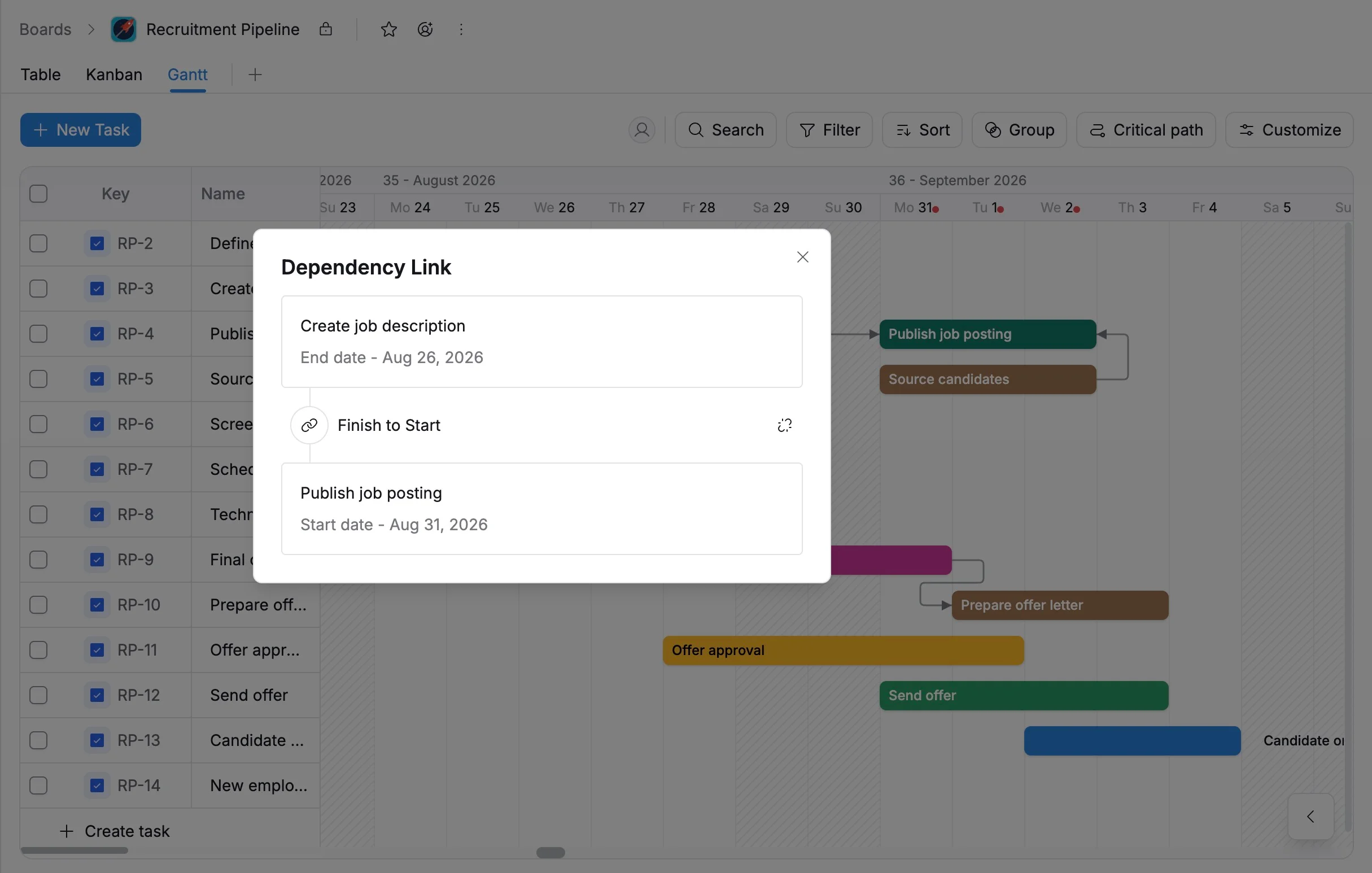Select the Offer approval Gantt bar
The image size is (1372, 873).
(843, 650)
